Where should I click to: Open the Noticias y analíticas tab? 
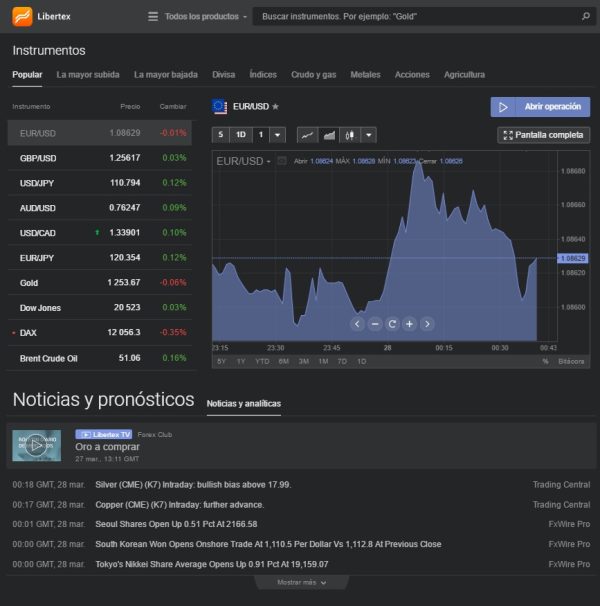pos(244,404)
